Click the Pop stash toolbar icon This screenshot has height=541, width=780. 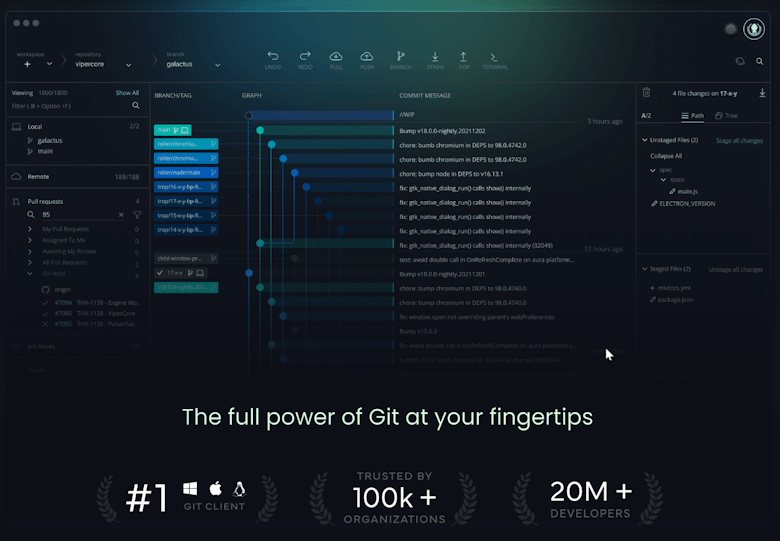pos(463,57)
